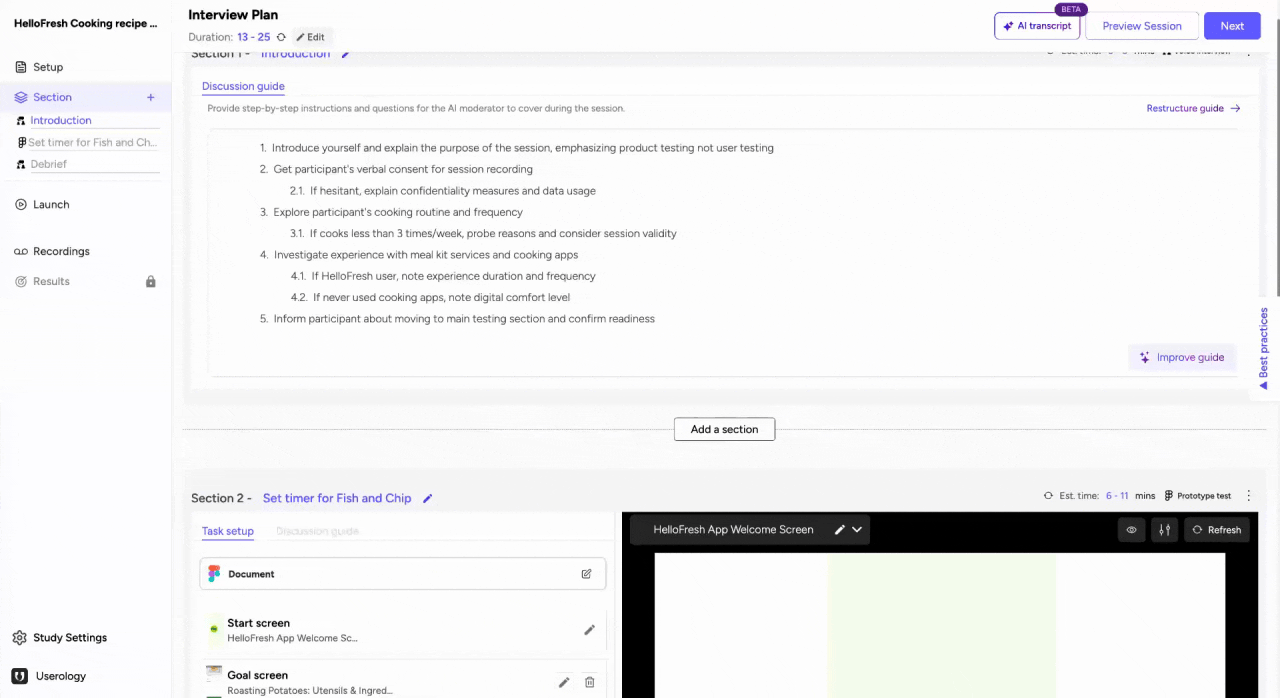Edit the Figma Document link
Screen dimensions: 1280x698
coord(586,574)
